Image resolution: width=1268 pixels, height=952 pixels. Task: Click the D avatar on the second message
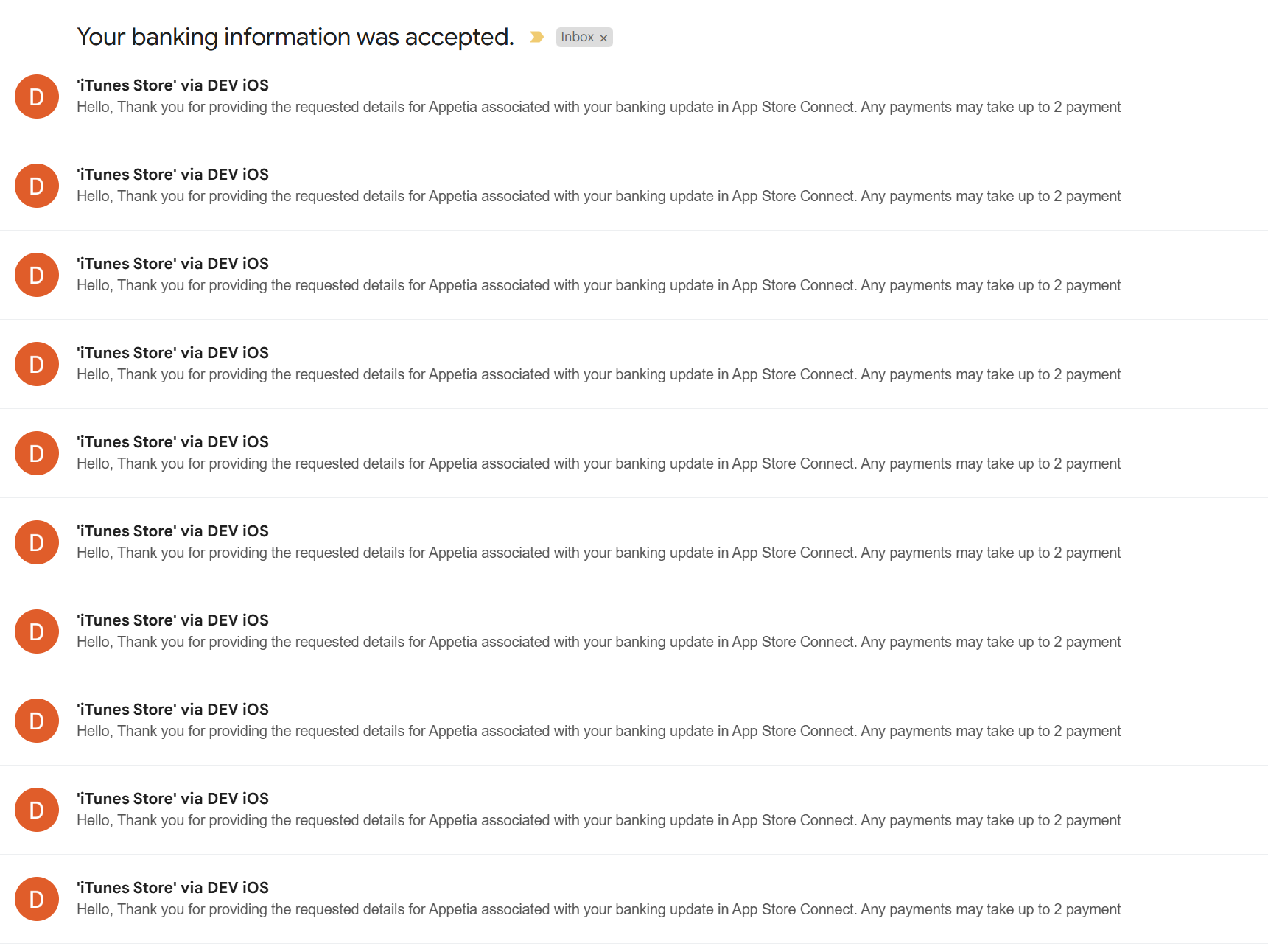[37, 186]
